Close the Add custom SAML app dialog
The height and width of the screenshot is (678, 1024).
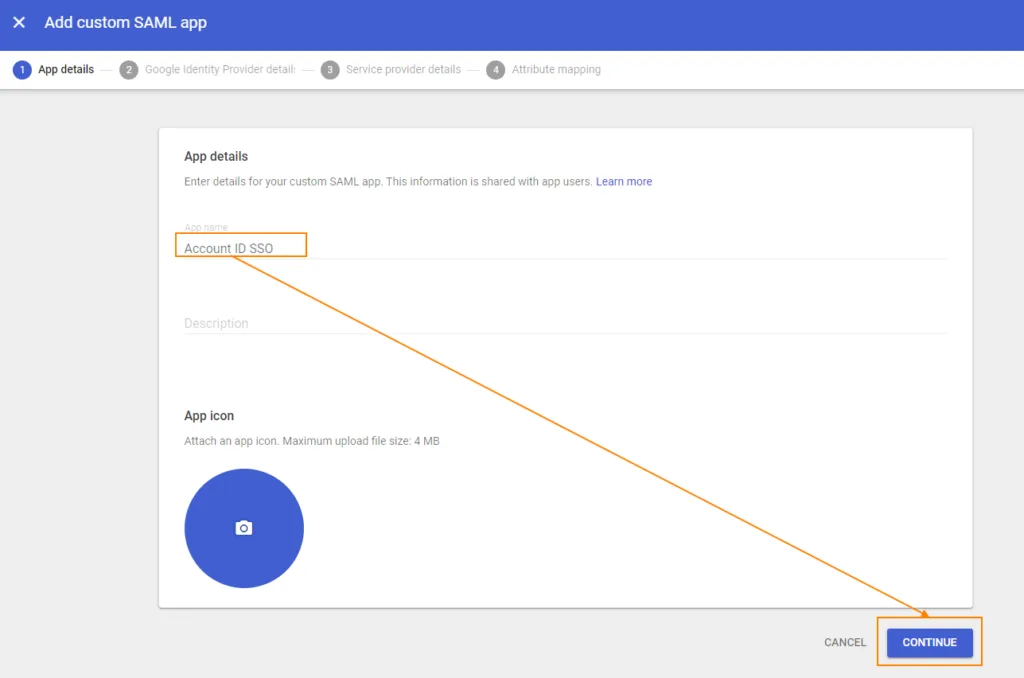pyautogui.click(x=19, y=22)
